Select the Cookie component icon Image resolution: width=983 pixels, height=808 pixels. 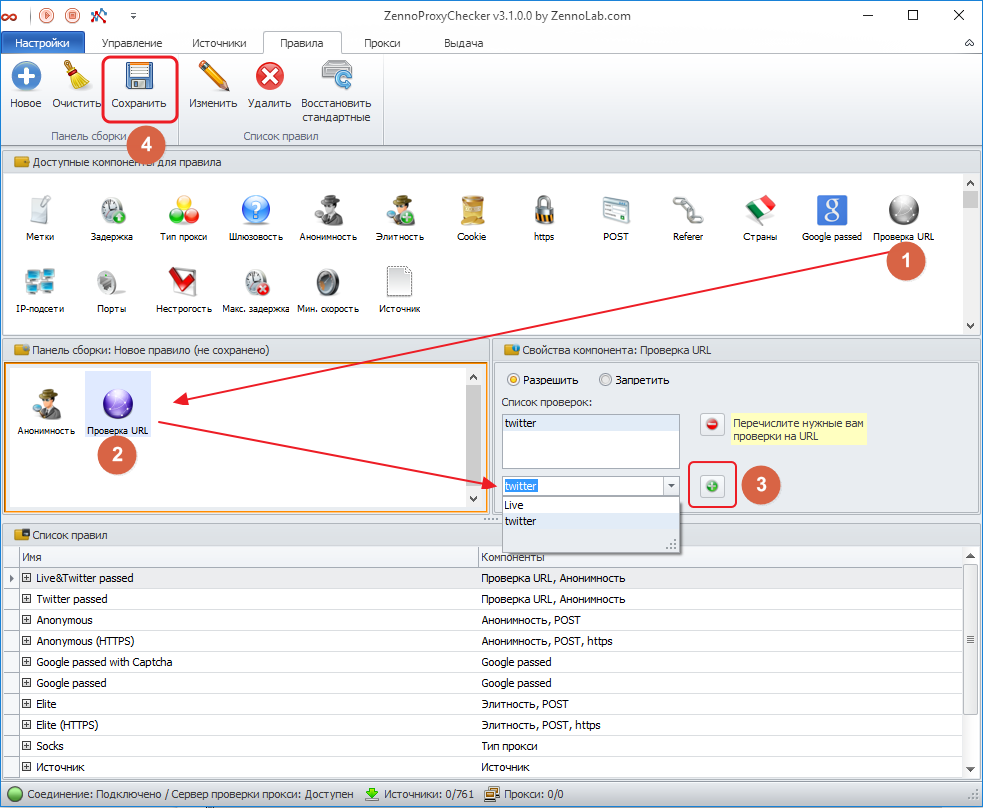471,211
